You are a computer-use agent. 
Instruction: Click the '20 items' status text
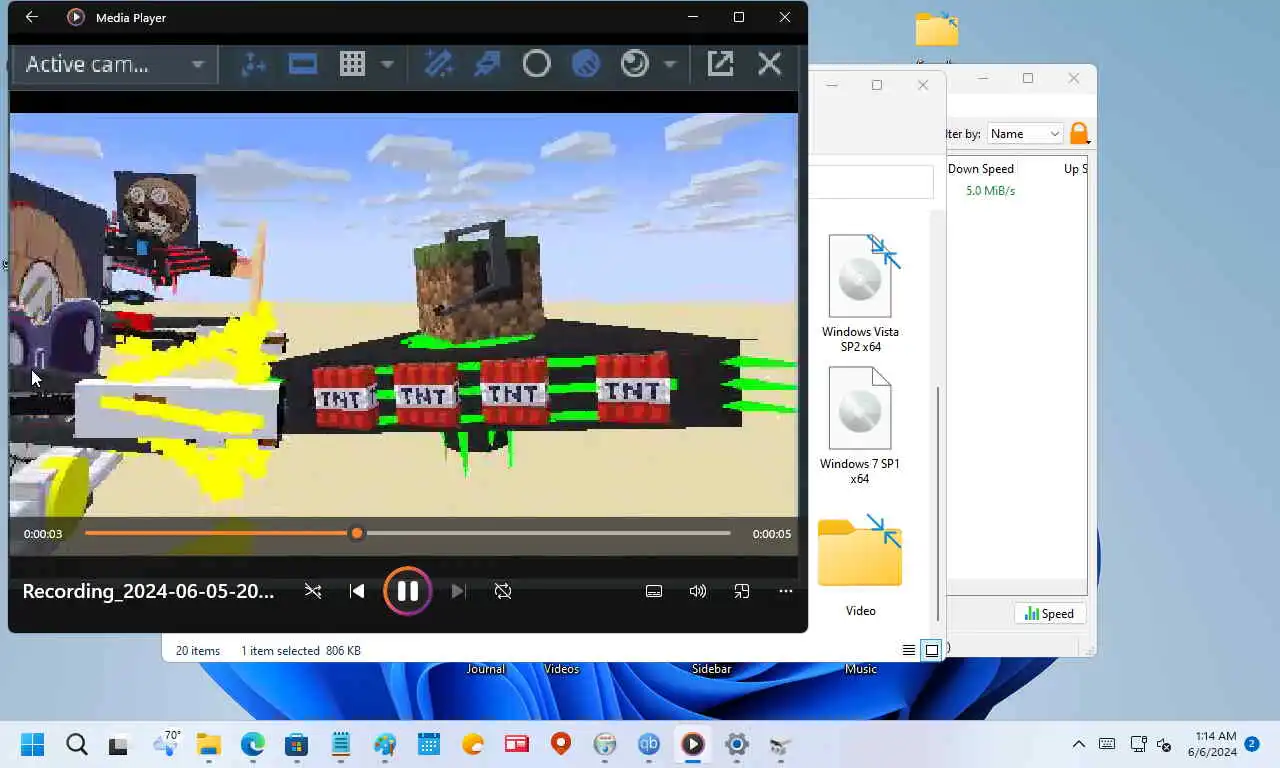click(198, 651)
